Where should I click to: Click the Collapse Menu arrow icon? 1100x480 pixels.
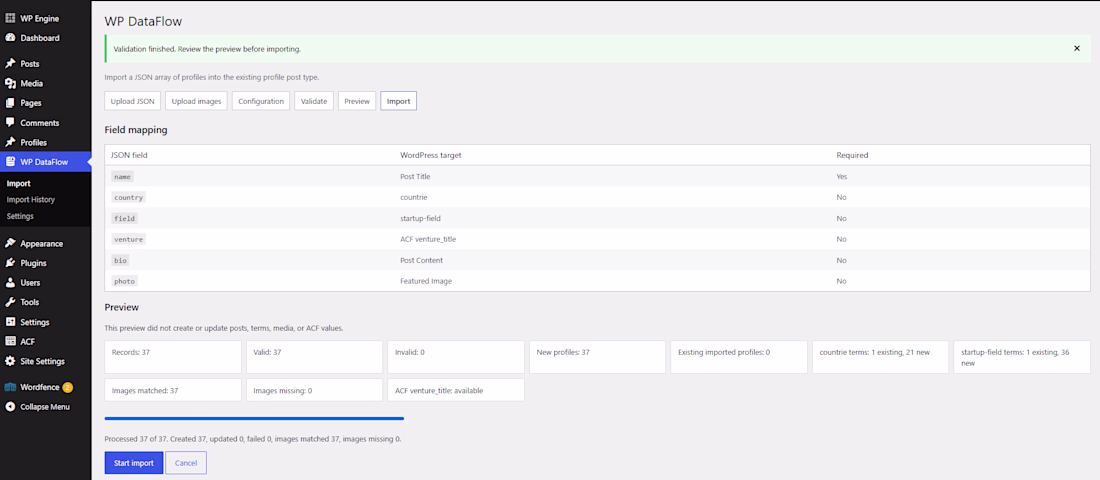[x=10, y=406]
